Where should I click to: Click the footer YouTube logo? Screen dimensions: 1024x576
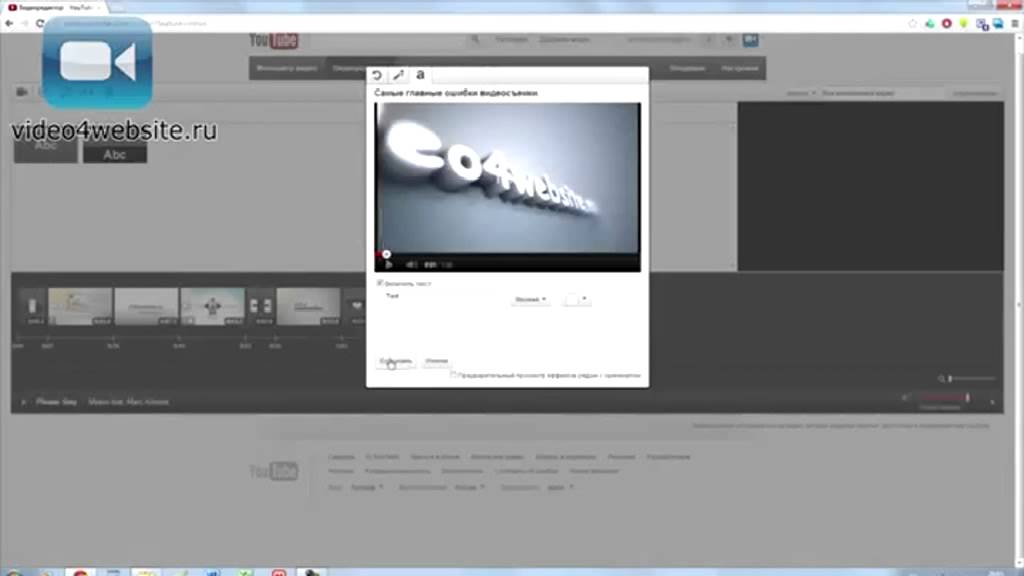274,471
